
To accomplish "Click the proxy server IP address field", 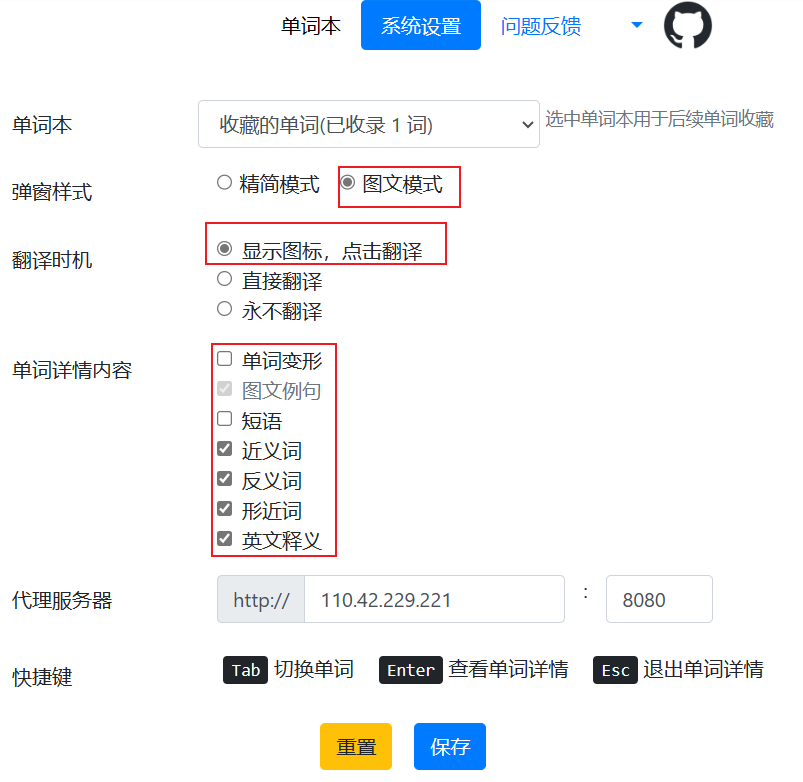I will (434, 600).
